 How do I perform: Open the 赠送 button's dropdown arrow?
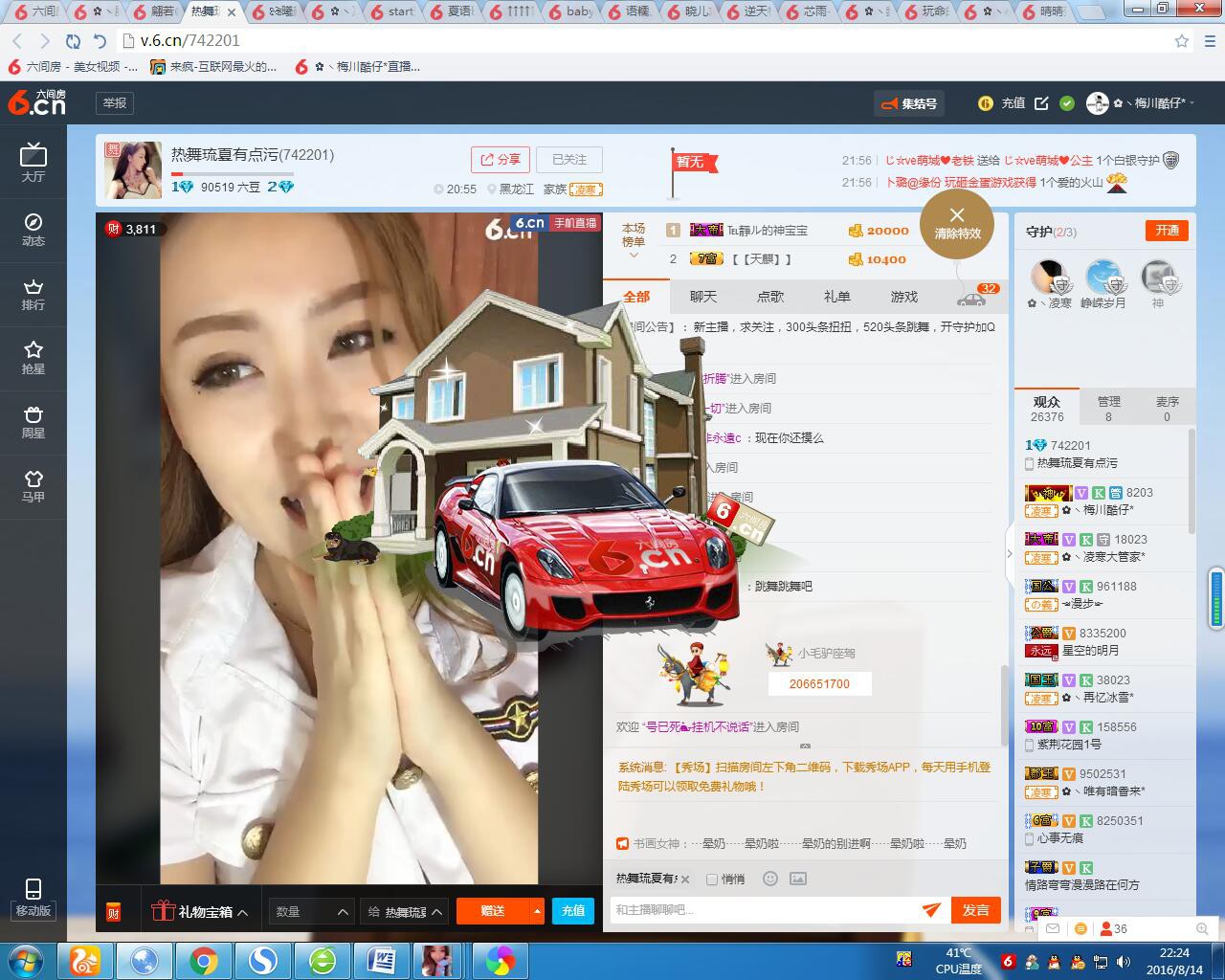point(537,911)
